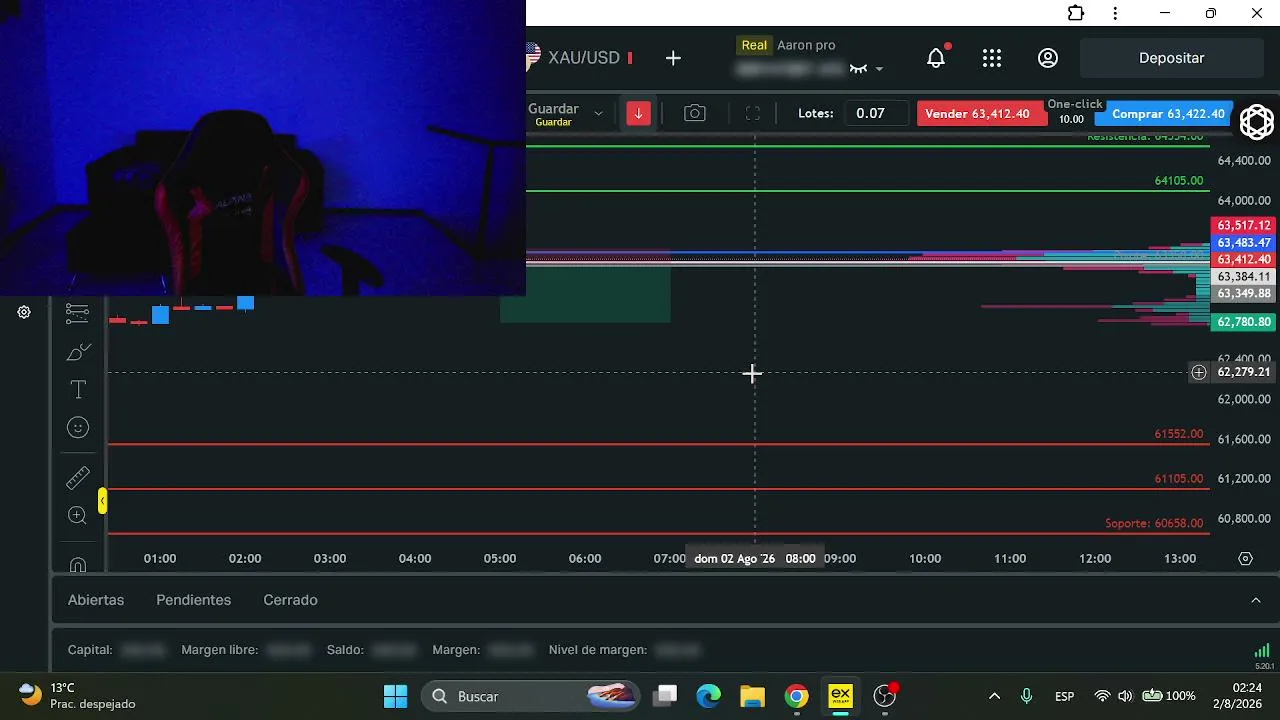Check the green connection signal indicator
Screen dimensions: 1280x720
(x=1262, y=650)
